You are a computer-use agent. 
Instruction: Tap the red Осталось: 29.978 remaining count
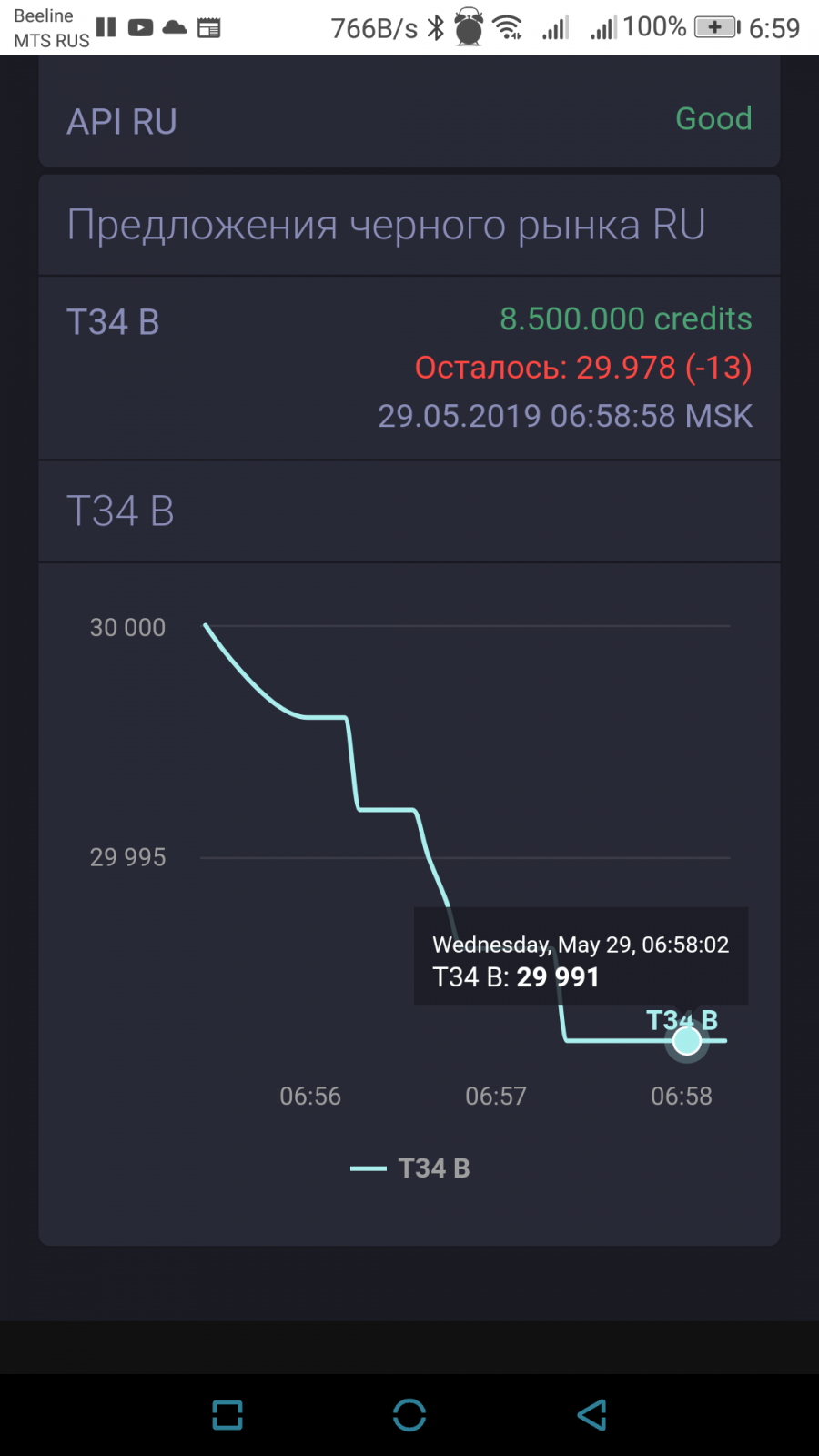(582, 367)
